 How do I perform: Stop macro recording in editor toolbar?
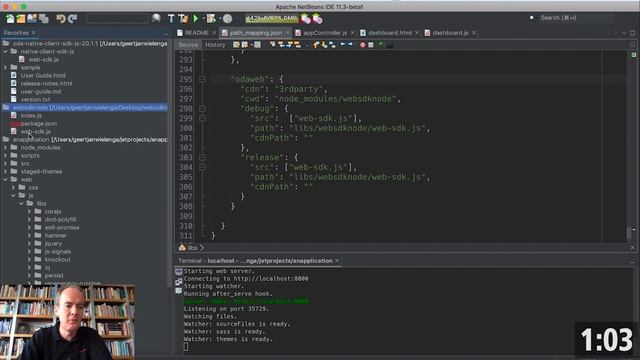coord(370,44)
